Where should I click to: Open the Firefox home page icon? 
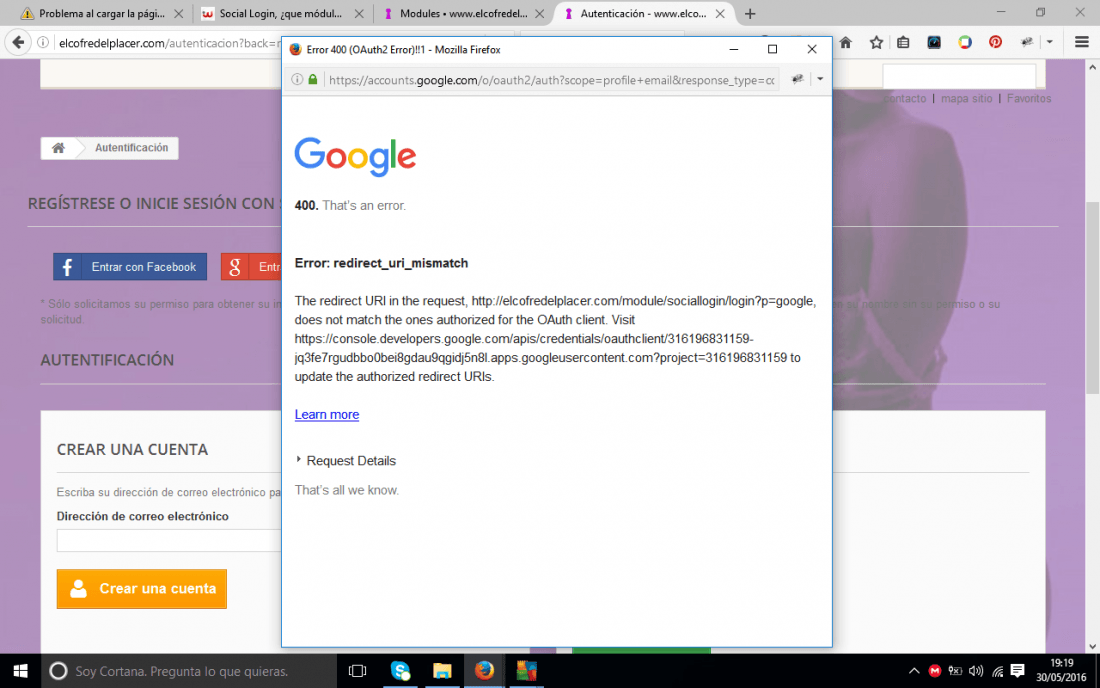click(x=845, y=43)
